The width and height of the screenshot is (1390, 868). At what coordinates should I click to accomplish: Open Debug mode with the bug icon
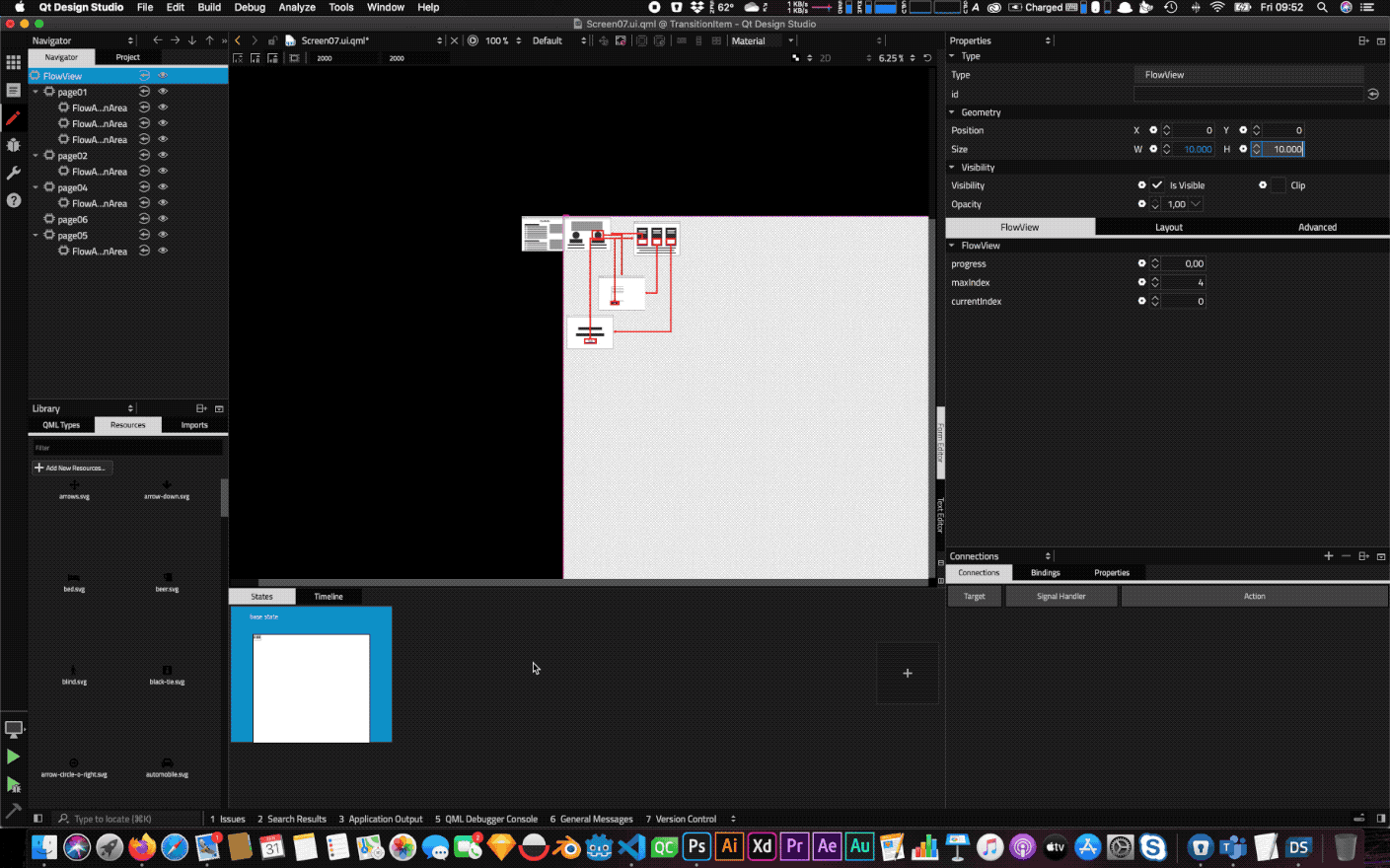(13, 145)
